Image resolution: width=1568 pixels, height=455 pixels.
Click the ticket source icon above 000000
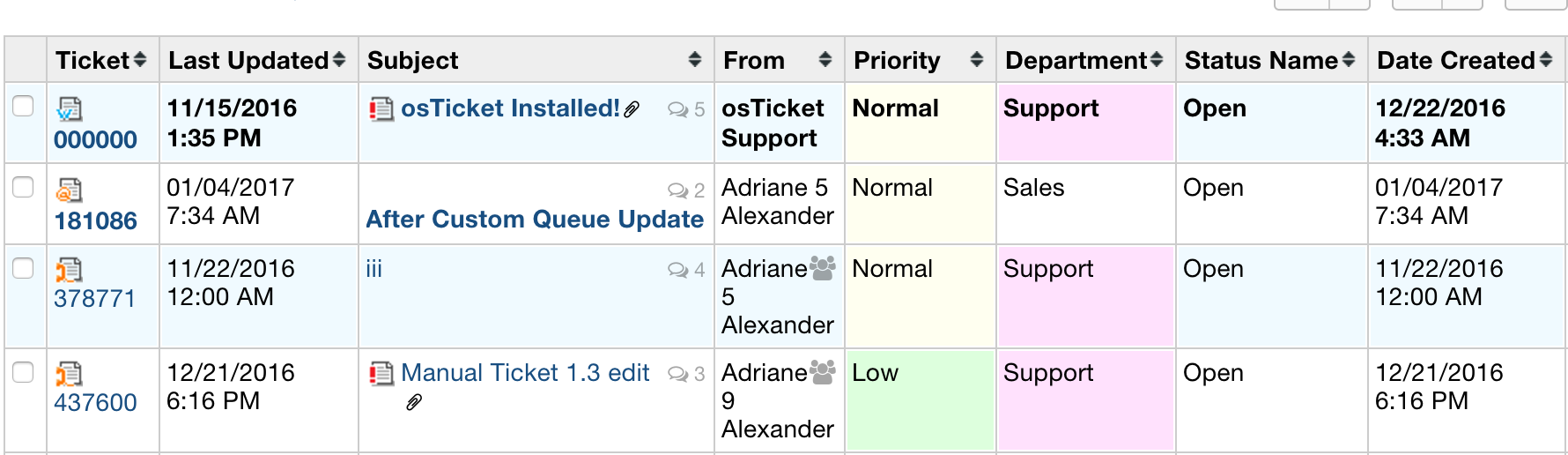[69, 109]
